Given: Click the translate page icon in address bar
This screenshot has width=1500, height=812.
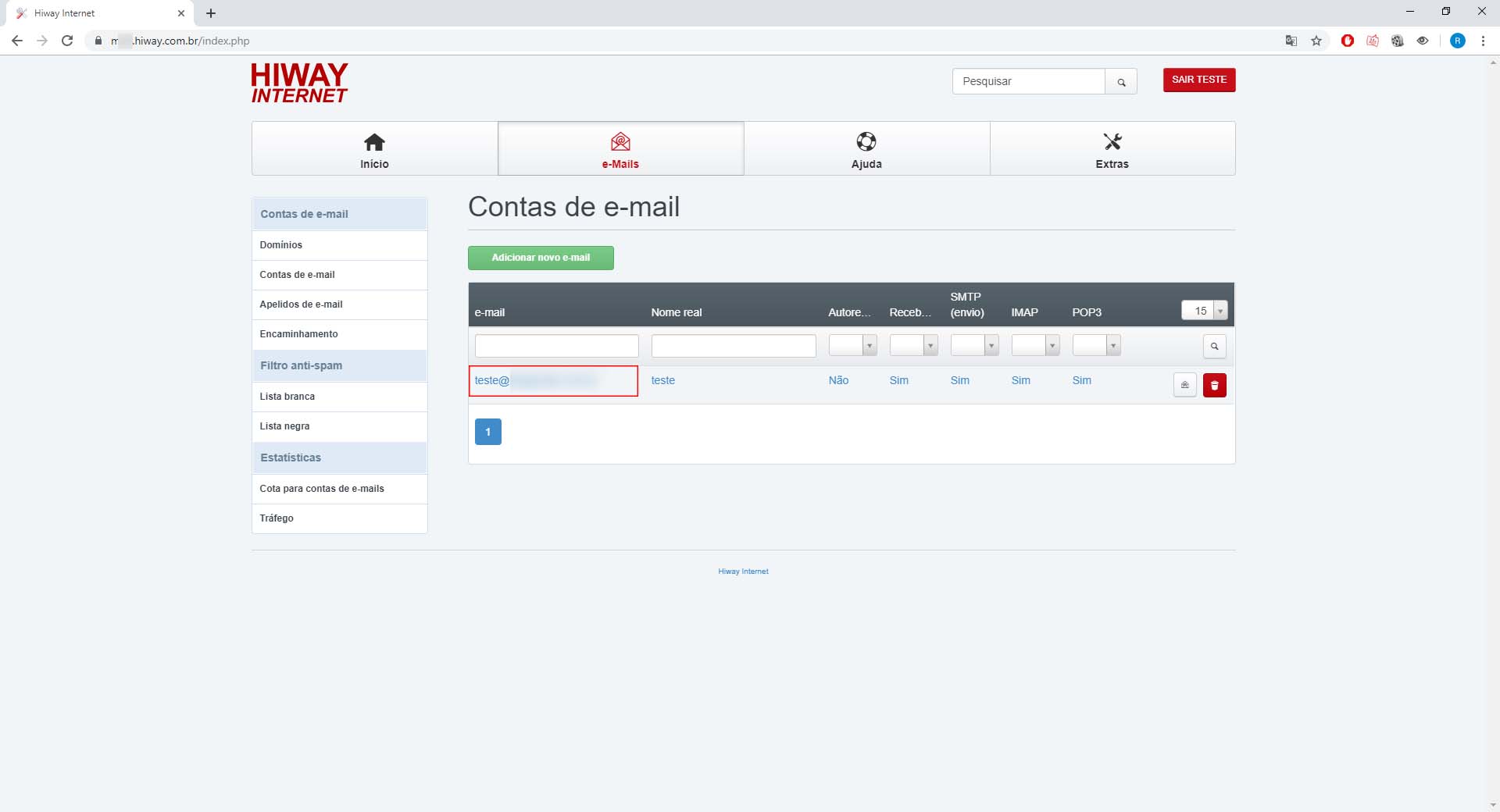Looking at the screenshot, I should pos(1291,41).
